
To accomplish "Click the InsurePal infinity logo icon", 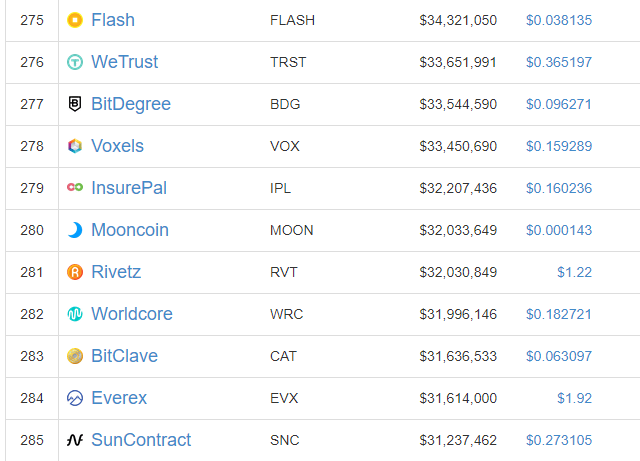I will pyautogui.click(x=75, y=187).
